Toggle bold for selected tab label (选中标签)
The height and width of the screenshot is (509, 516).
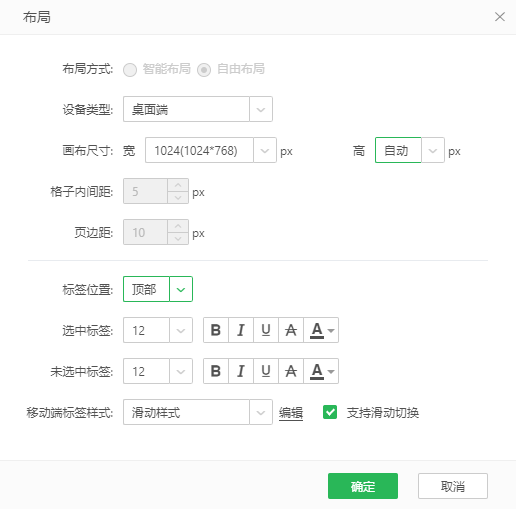tap(216, 330)
